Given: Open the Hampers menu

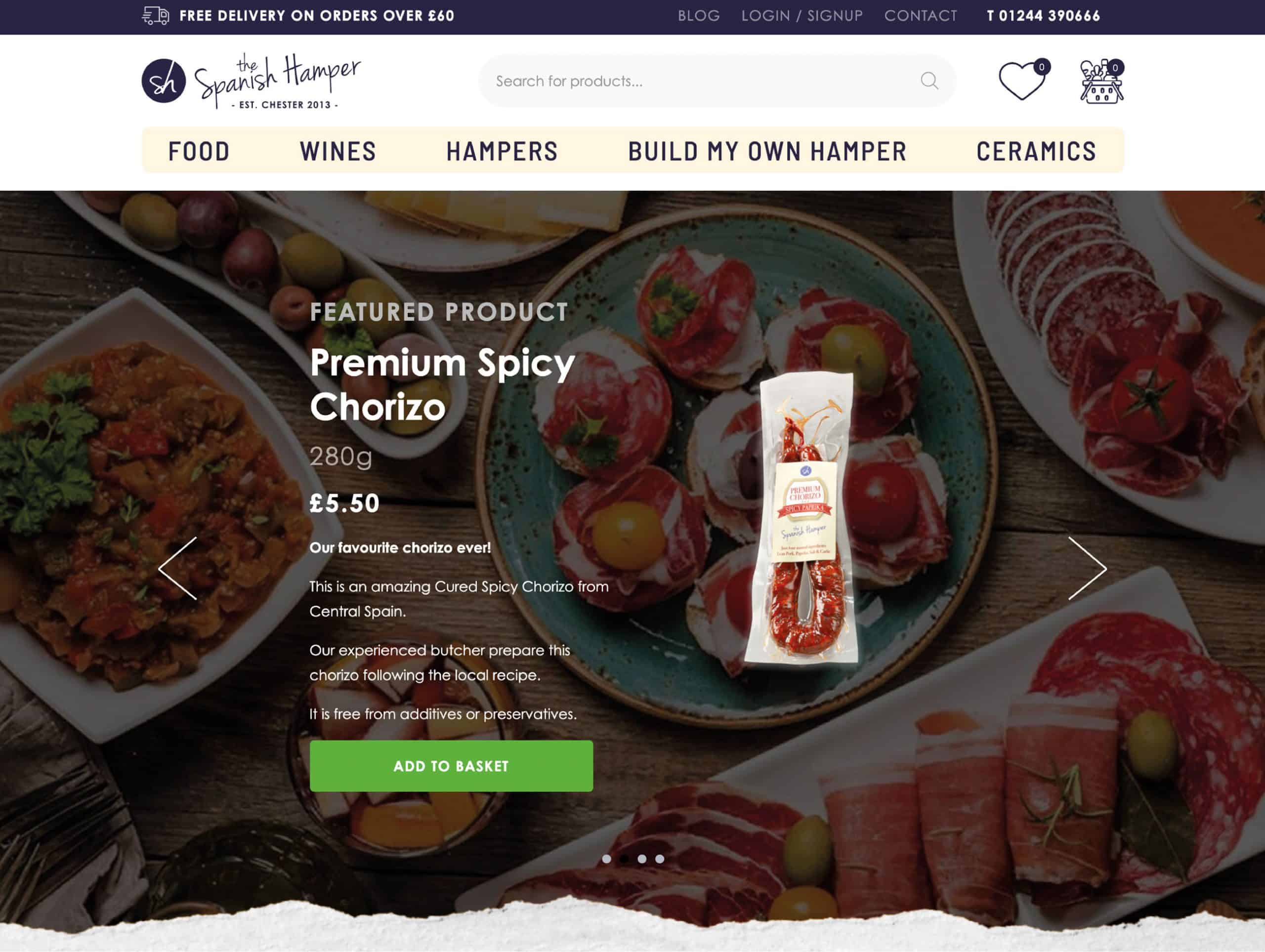Looking at the screenshot, I should 502,151.
